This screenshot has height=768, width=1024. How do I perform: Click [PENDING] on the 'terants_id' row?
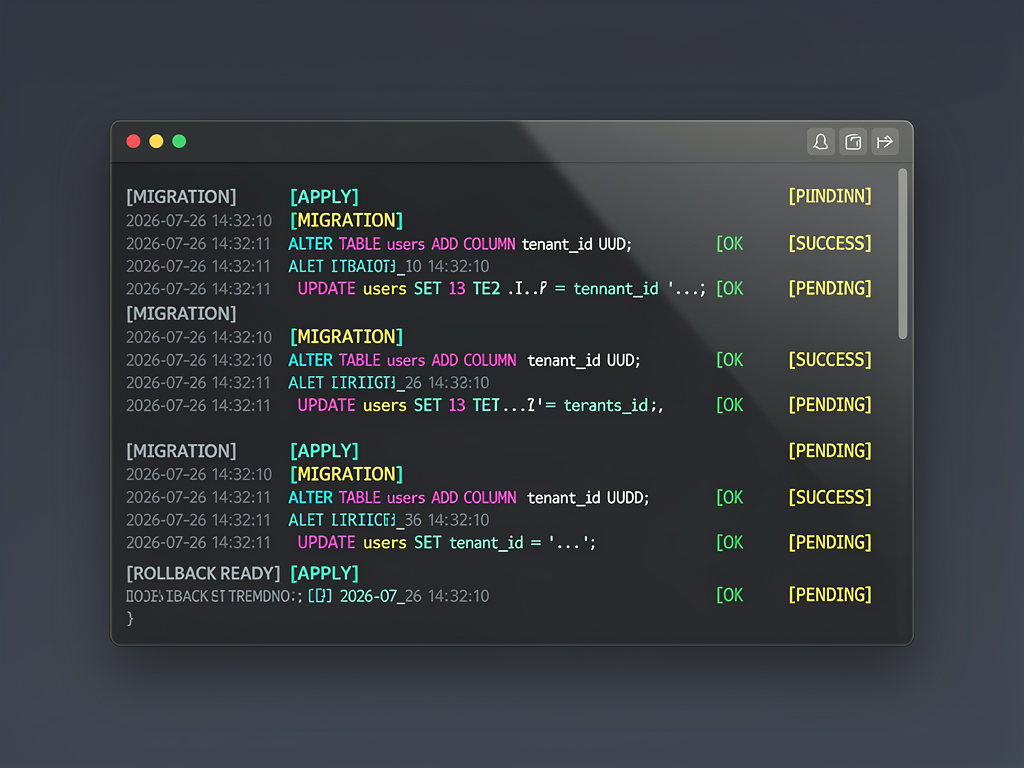tap(829, 404)
